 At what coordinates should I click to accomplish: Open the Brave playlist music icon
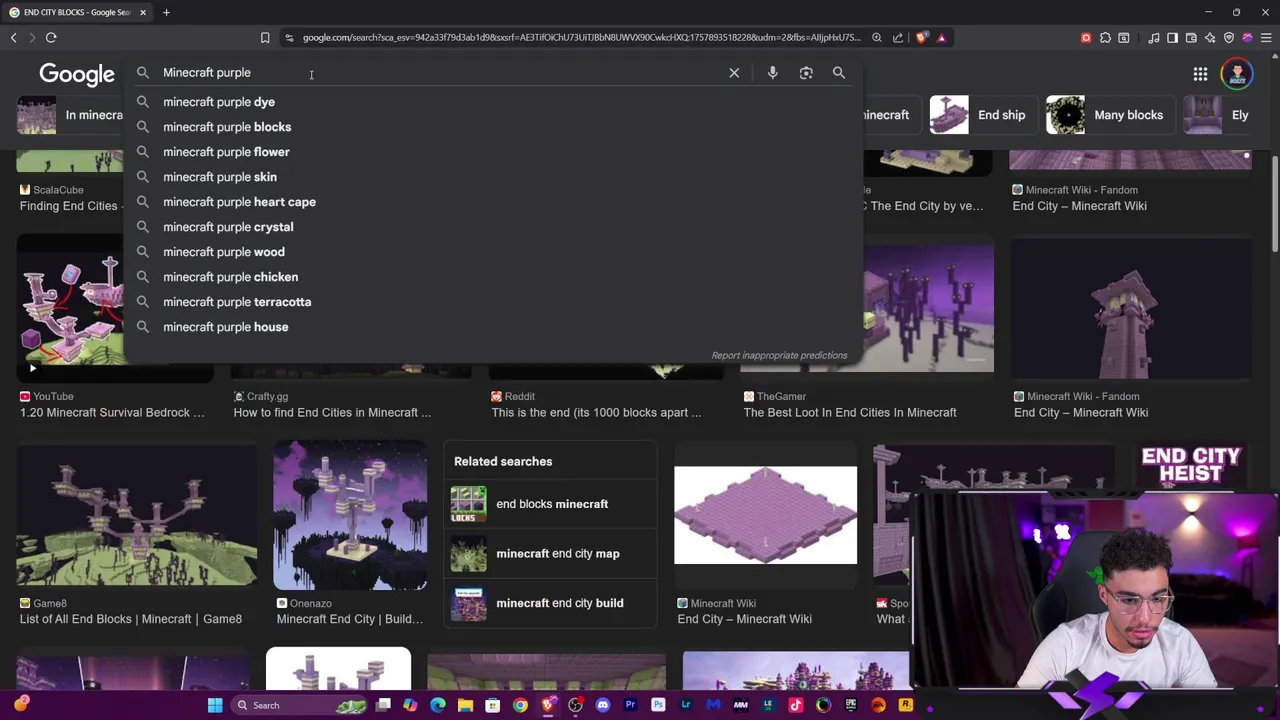(x=1154, y=38)
